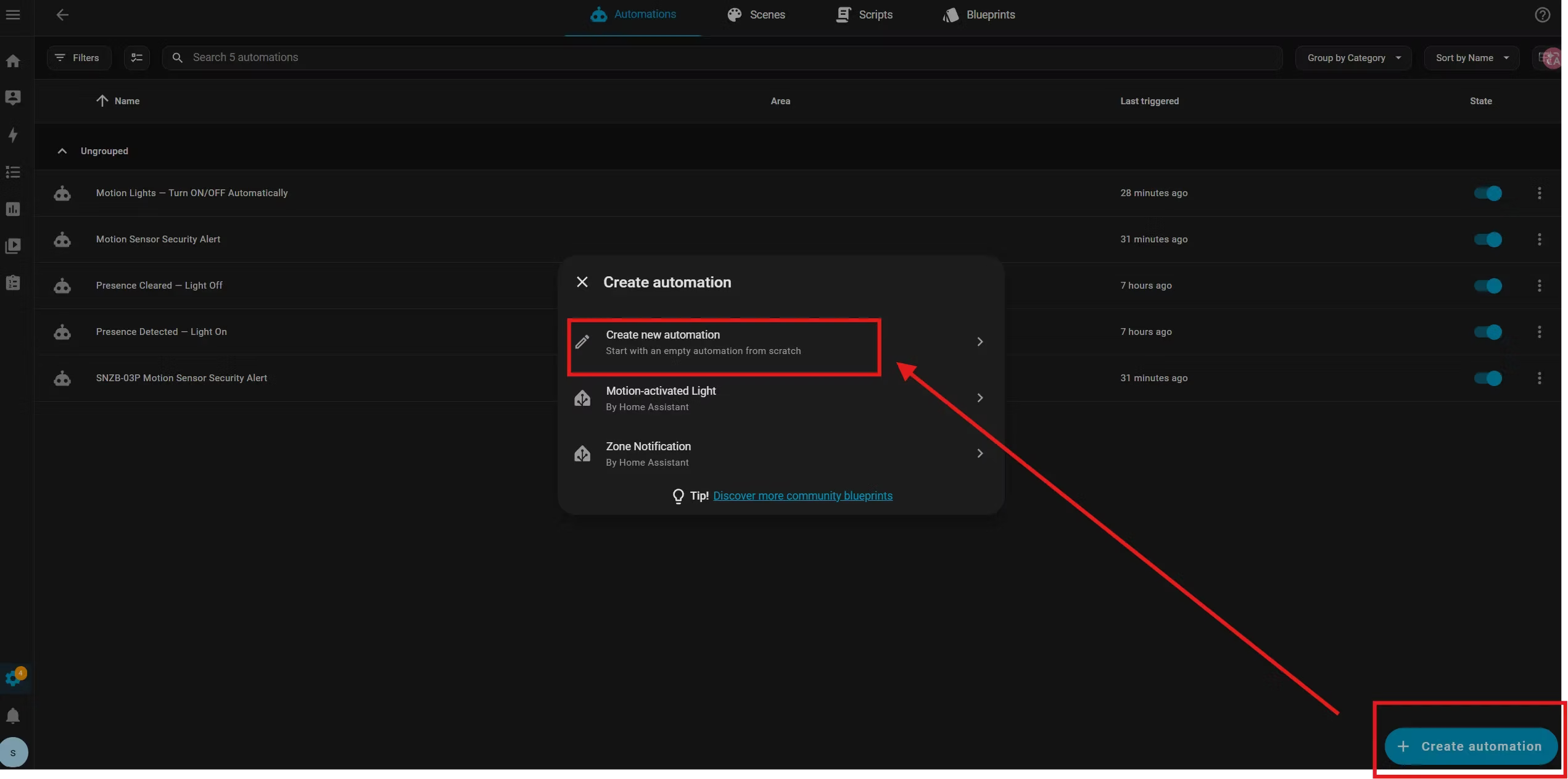Open the user profile avatar S
The width and height of the screenshot is (1568, 779).
(x=14, y=752)
